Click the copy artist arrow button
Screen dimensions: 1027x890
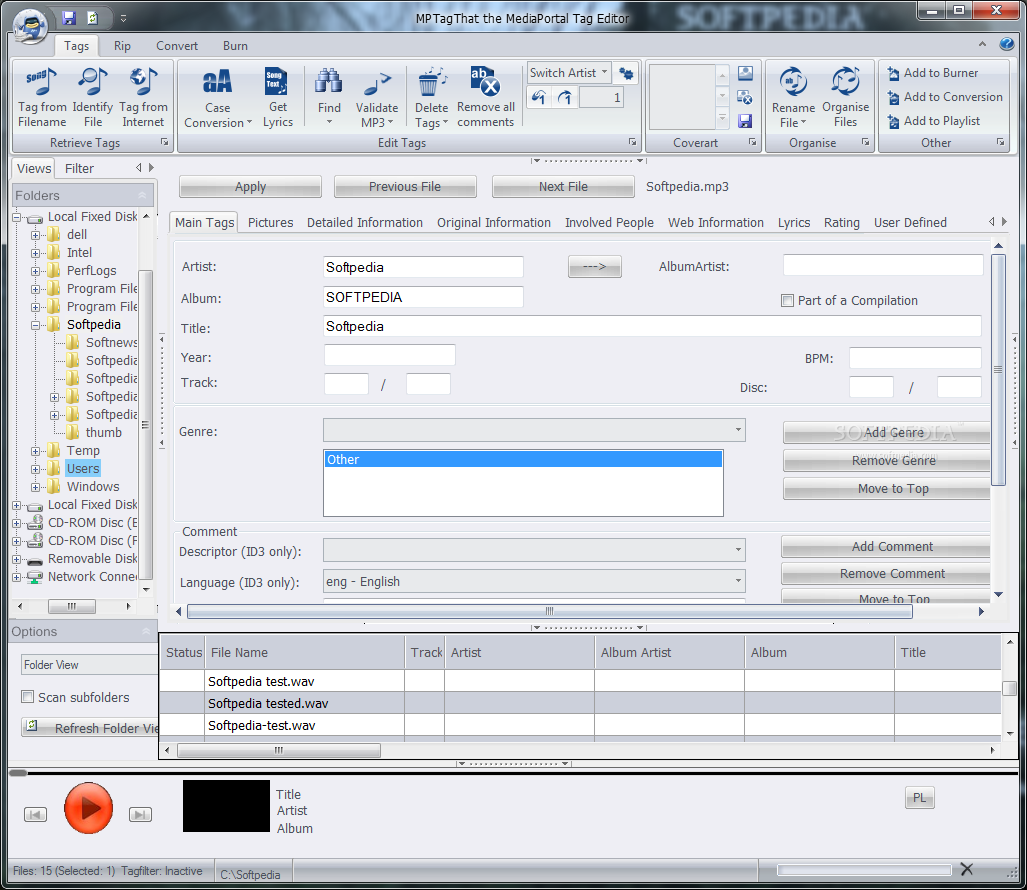[595, 267]
